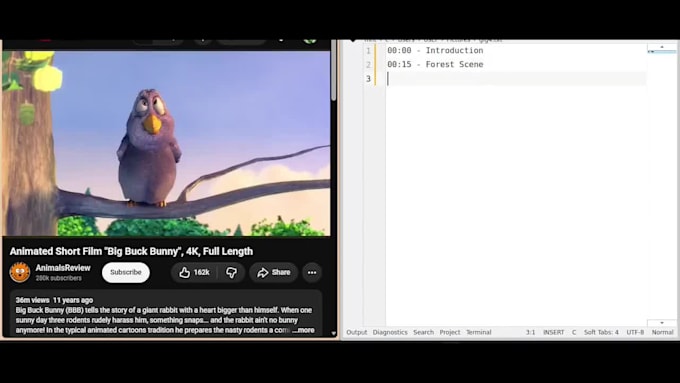Viewport: 680px width, 383px height.
Task: Open the Terminal panel tab
Action: pyautogui.click(x=479, y=332)
